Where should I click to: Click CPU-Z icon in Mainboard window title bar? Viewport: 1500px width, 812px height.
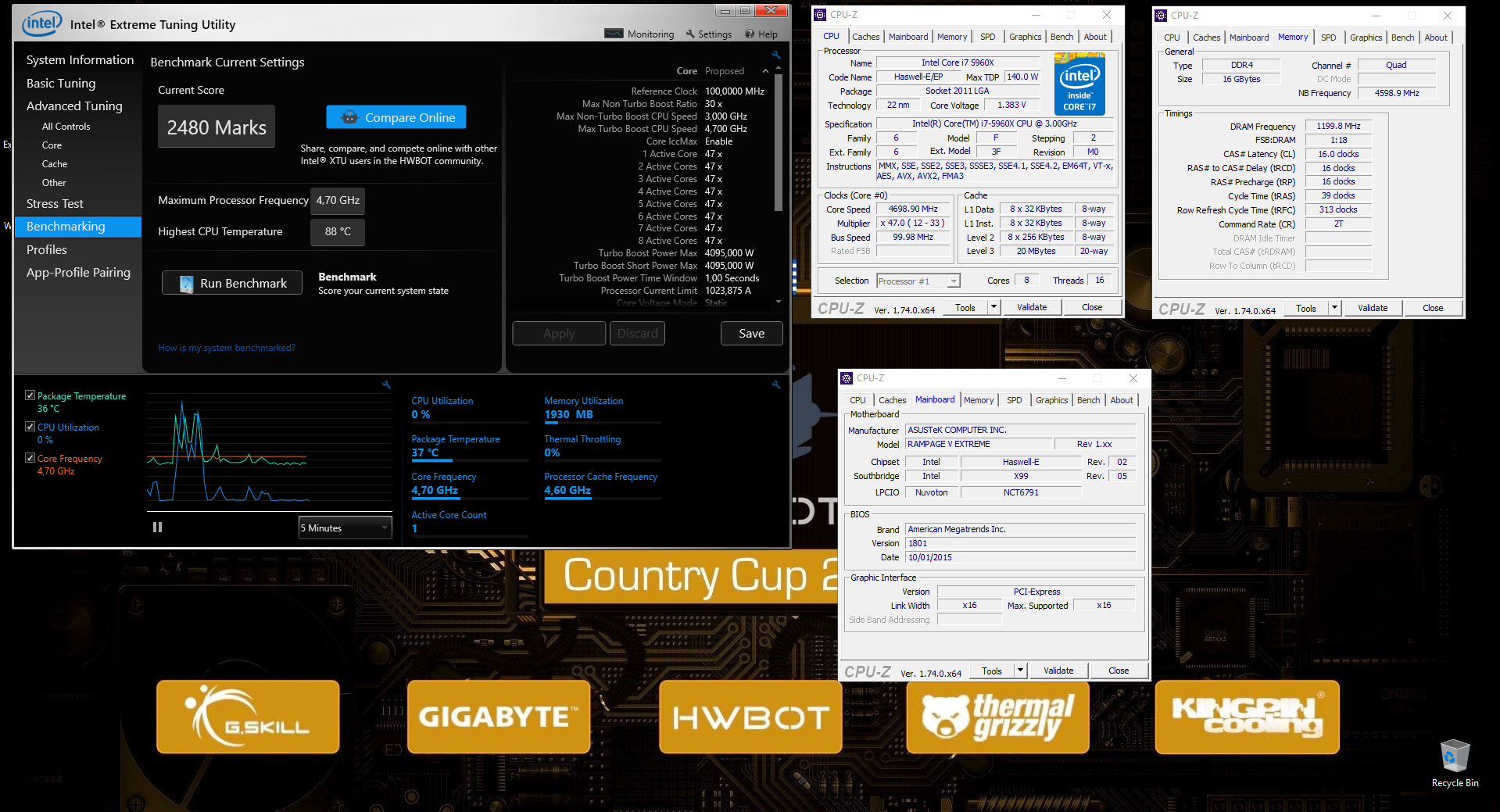click(x=847, y=378)
